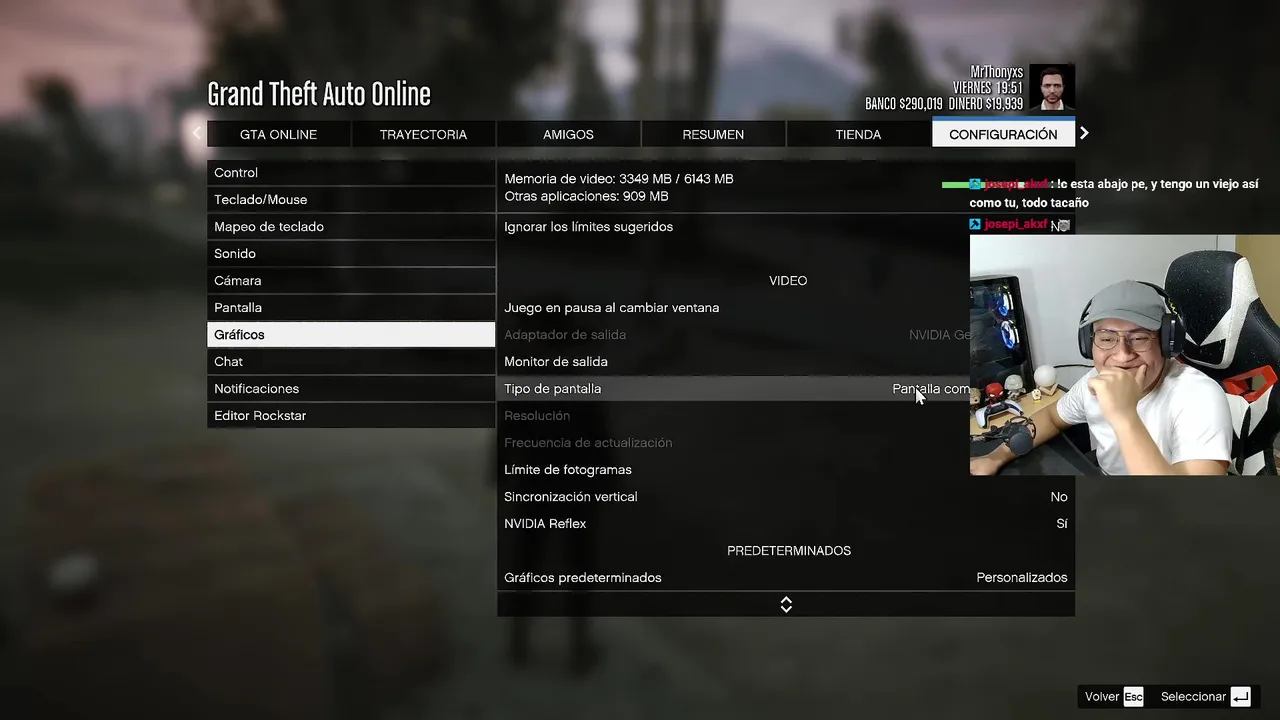Click the webcam overlay of the streamer

click(x=1125, y=355)
